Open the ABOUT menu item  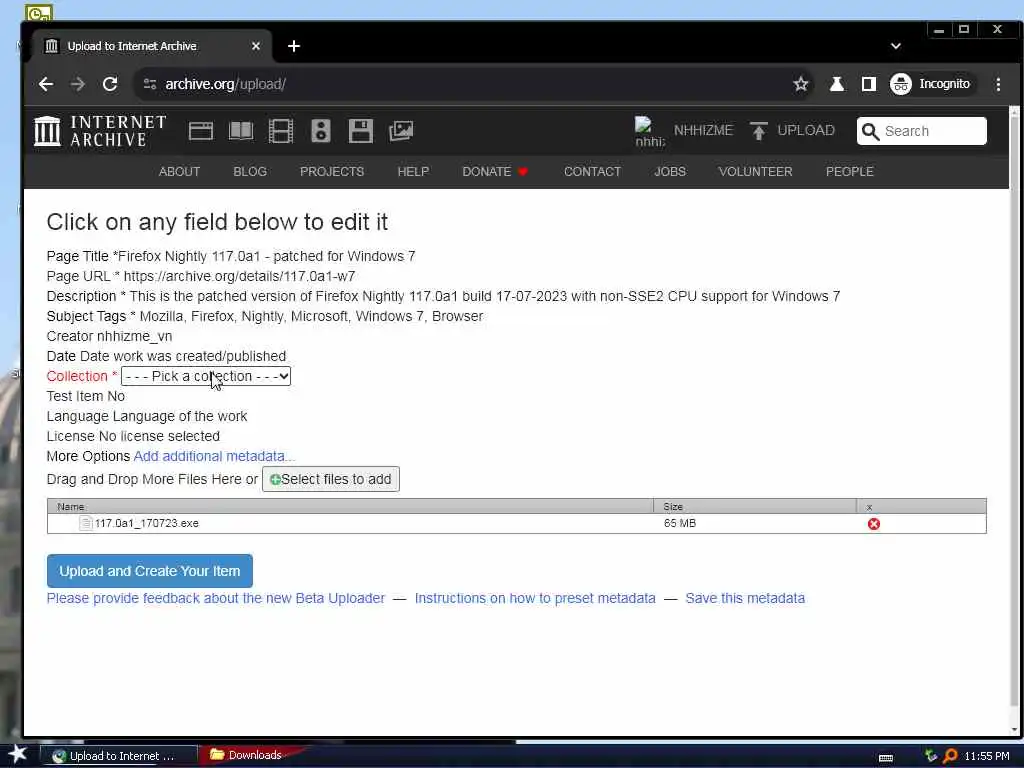(179, 172)
